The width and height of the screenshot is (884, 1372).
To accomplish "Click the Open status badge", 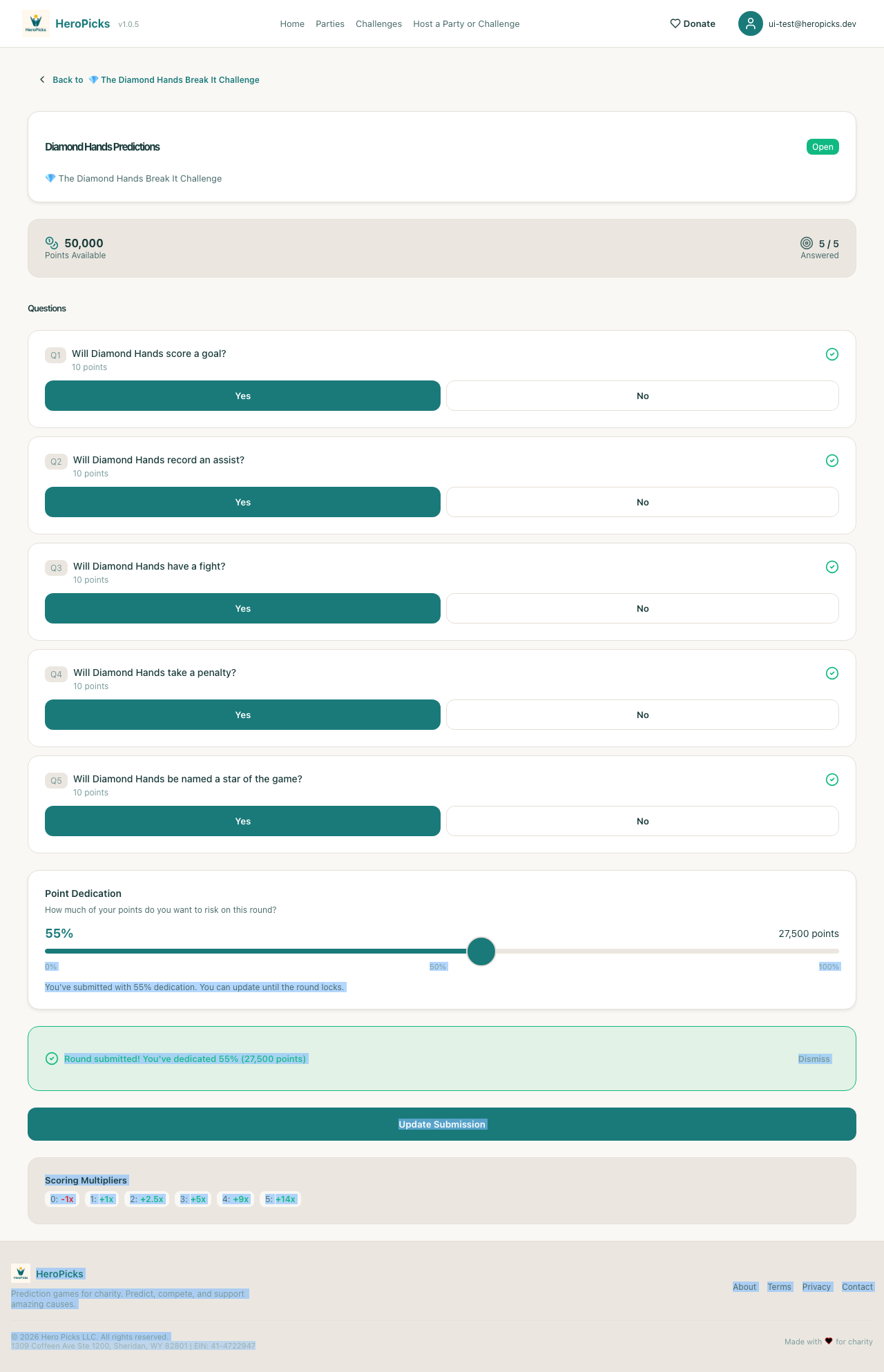I will point(823,147).
